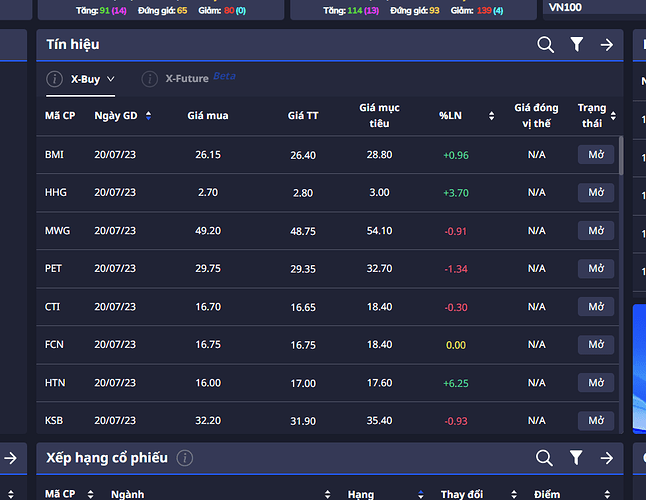646x500 pixels.
Task: Click Mở button for BMI row
Action: (x=596, y=154)
